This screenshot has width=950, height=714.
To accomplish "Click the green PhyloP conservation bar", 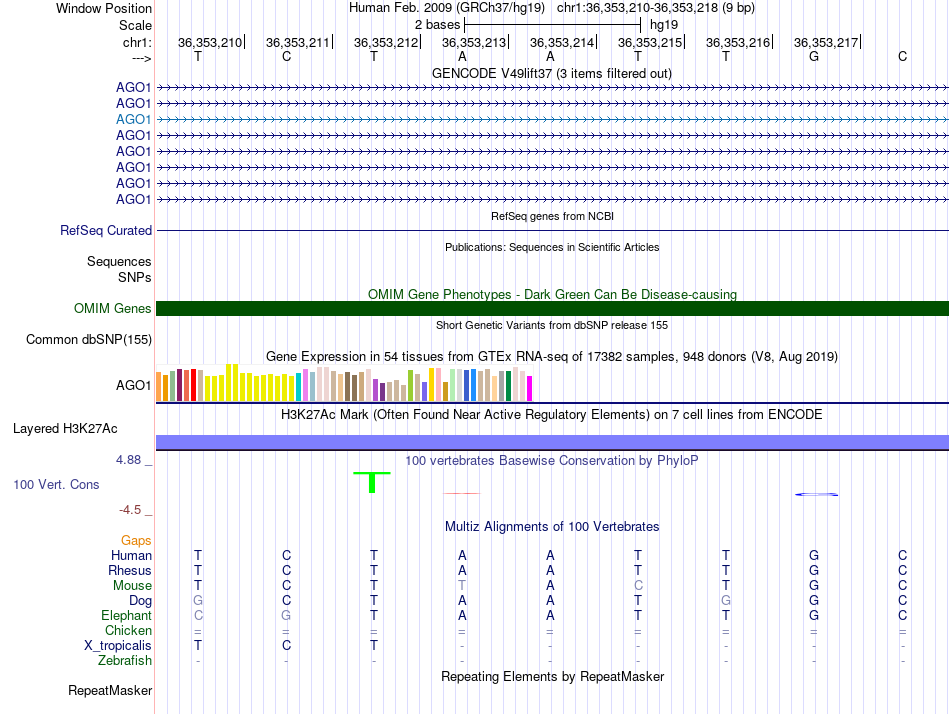I will click(372, 482).
